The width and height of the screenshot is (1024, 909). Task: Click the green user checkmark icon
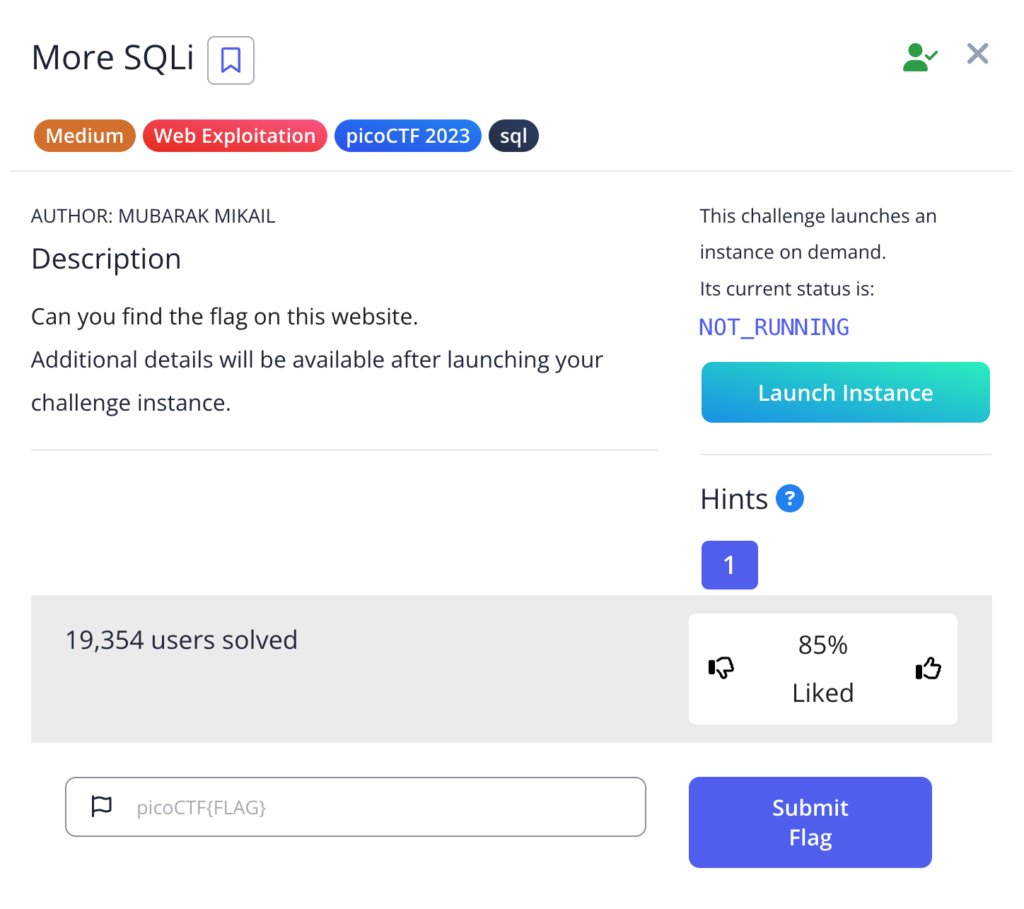[918, 54]
